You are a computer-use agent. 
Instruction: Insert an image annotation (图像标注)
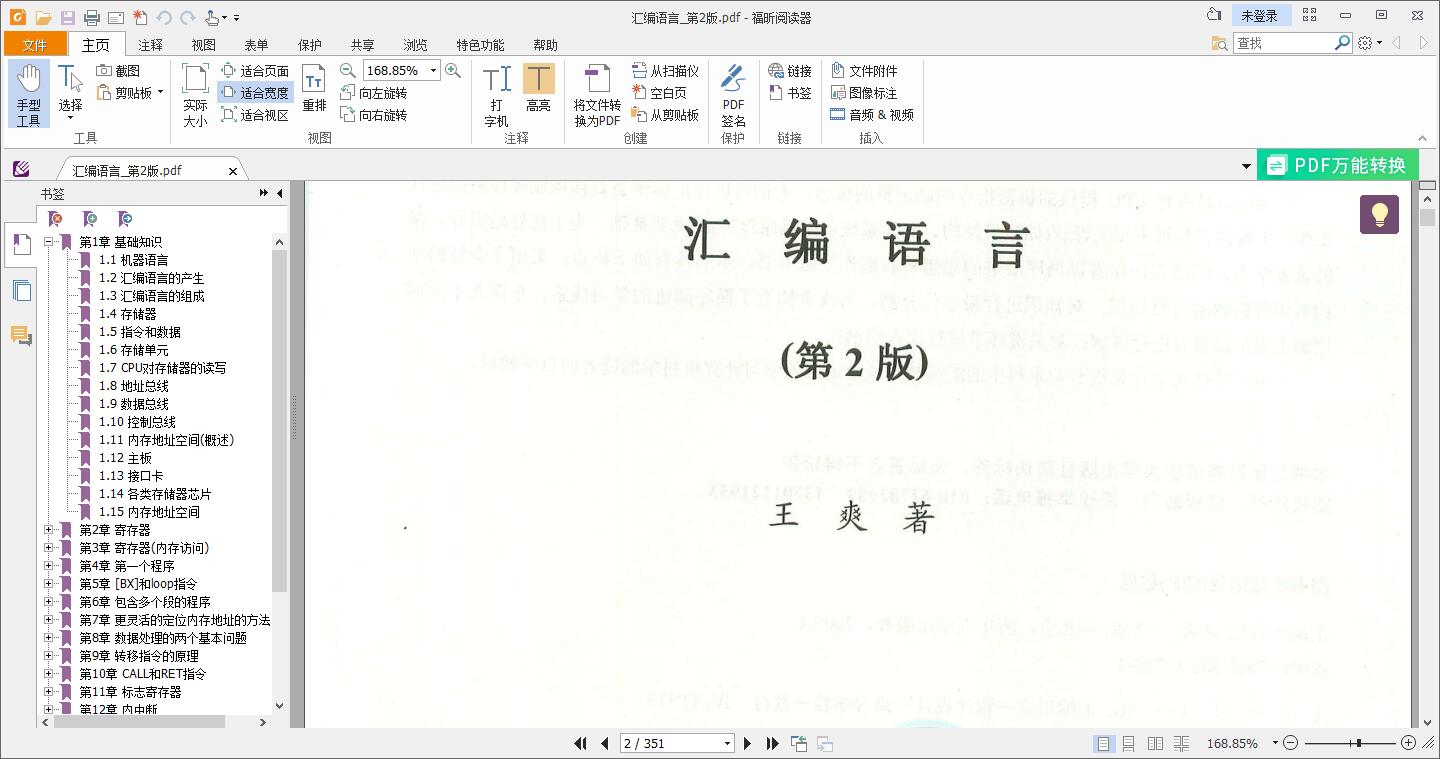866,92
